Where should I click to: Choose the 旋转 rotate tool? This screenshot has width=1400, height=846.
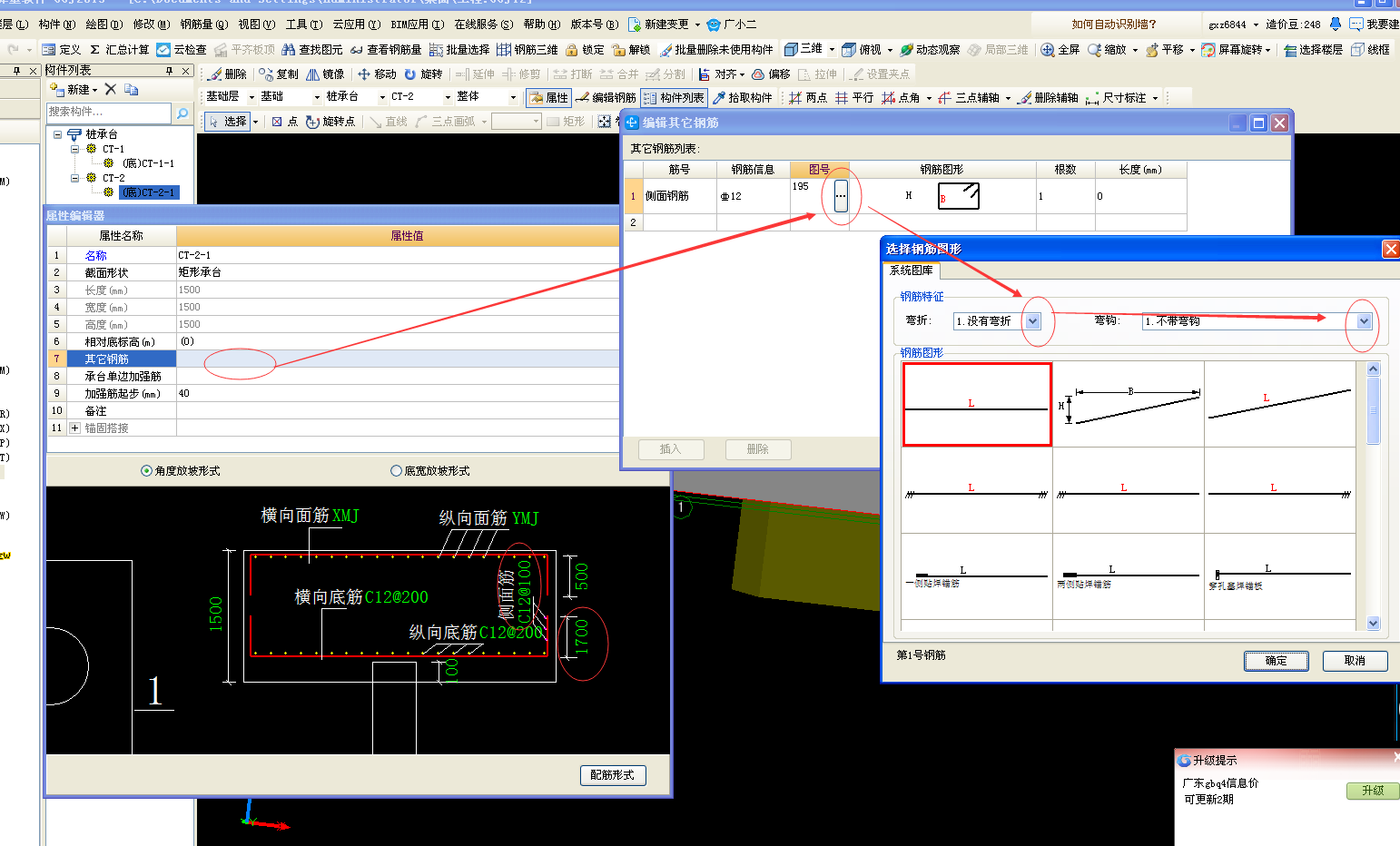423,74
